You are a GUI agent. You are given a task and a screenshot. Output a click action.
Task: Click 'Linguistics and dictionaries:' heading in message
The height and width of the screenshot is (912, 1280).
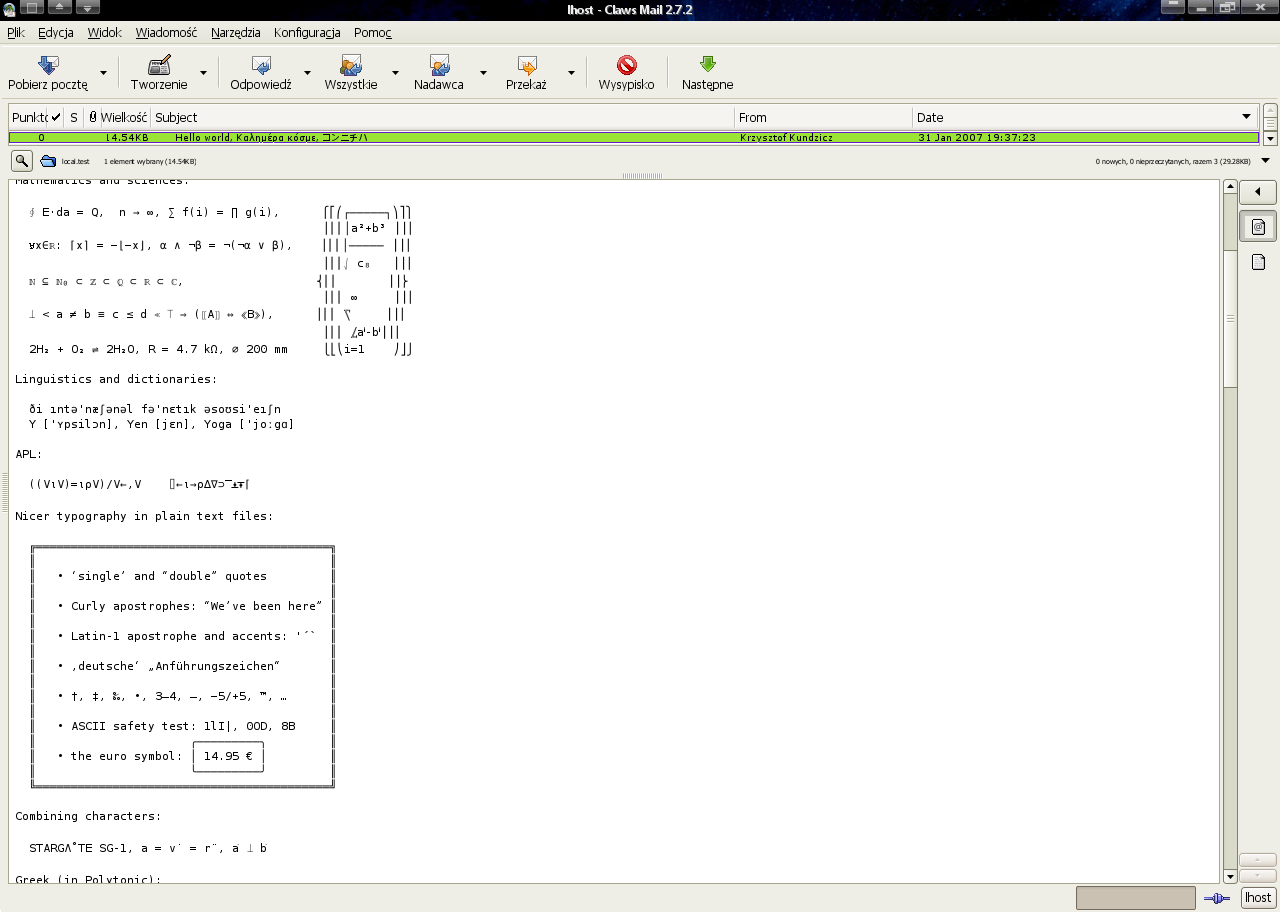click(116, 379)
